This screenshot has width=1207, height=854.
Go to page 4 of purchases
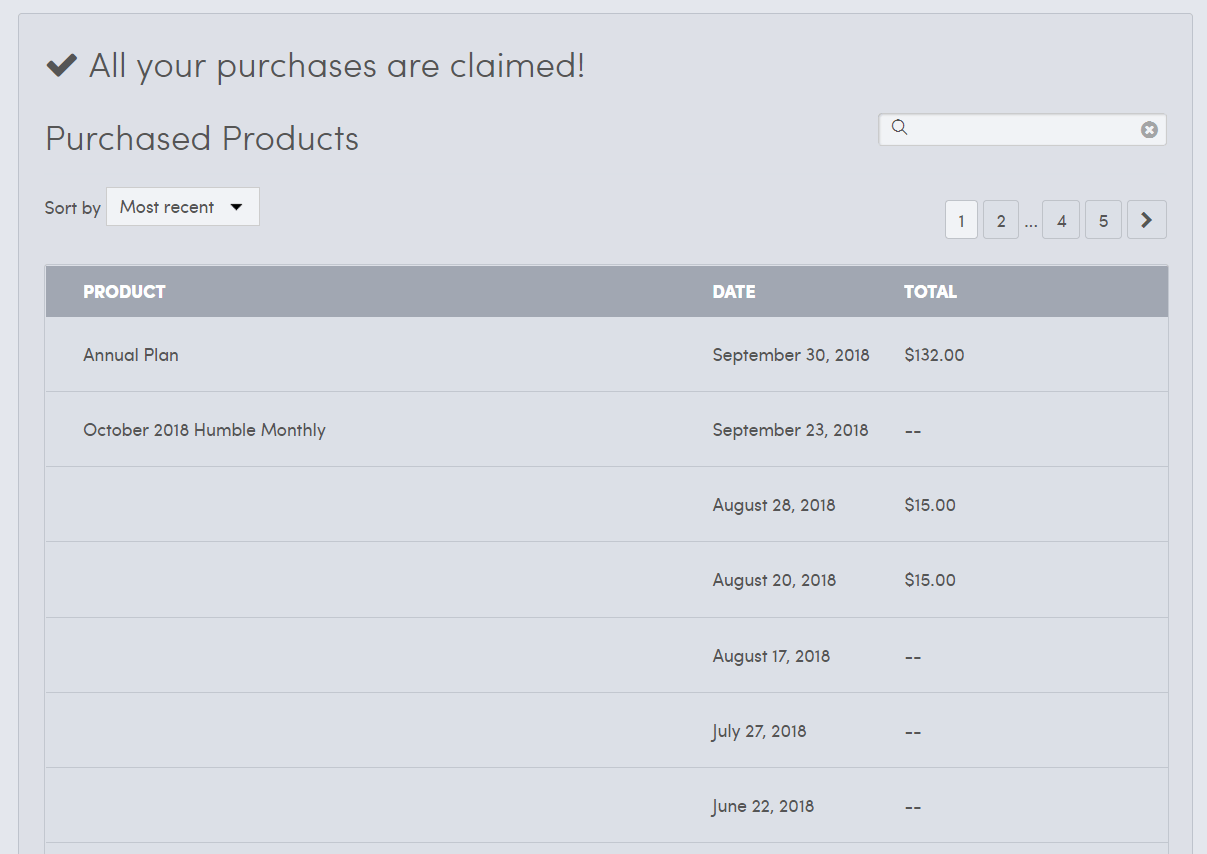tap(1061, 221)
